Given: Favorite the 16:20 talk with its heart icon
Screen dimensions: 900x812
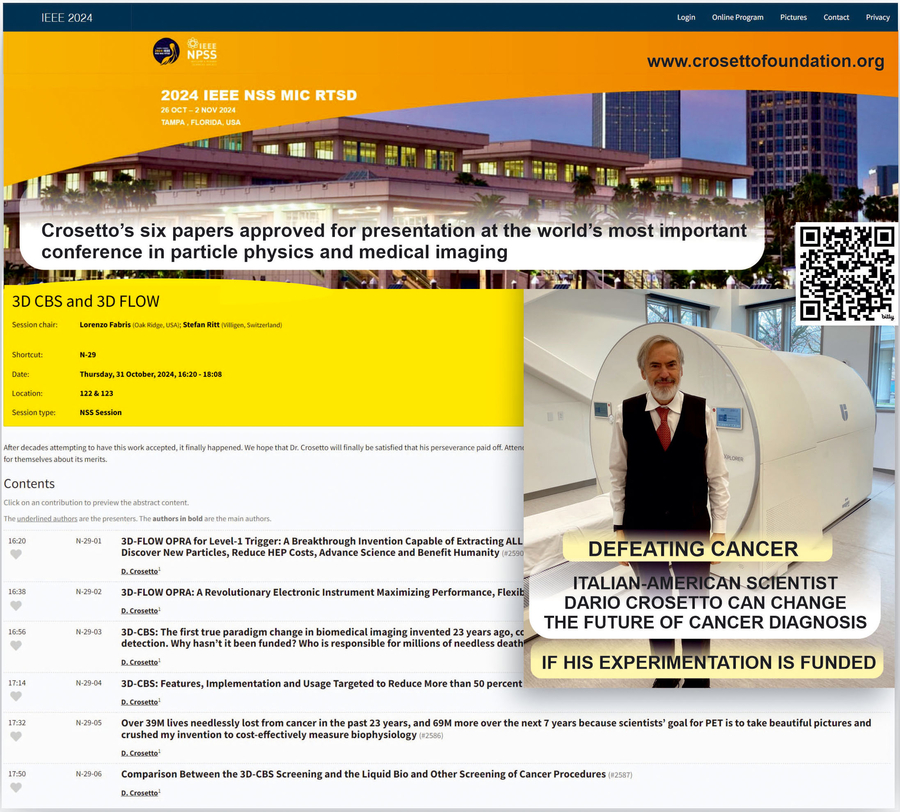Looking at the screenshot, I should pyautogui.click(x=15, y=556).
